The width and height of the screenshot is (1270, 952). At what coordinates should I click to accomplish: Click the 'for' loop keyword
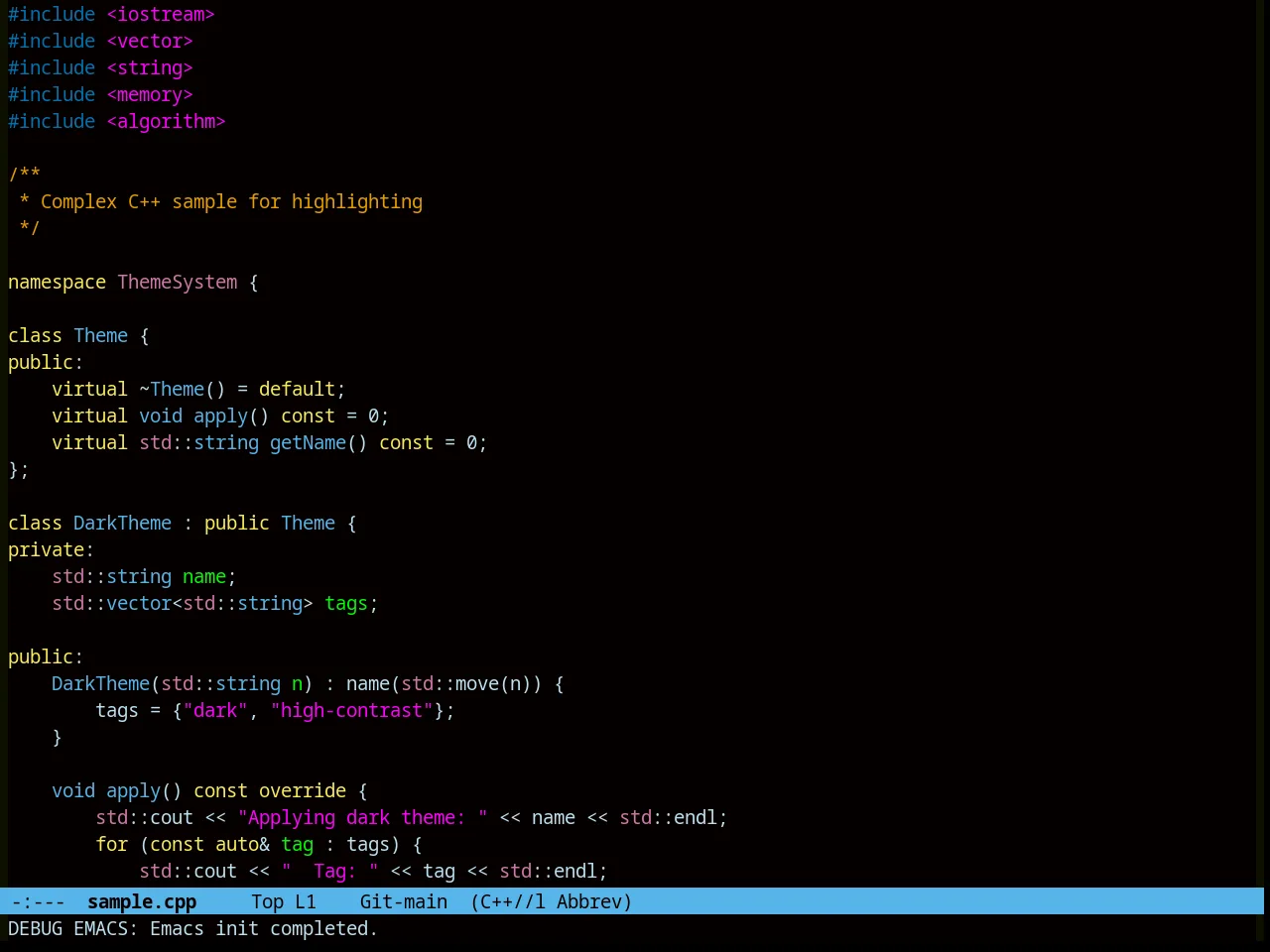[x=111, y=844]
